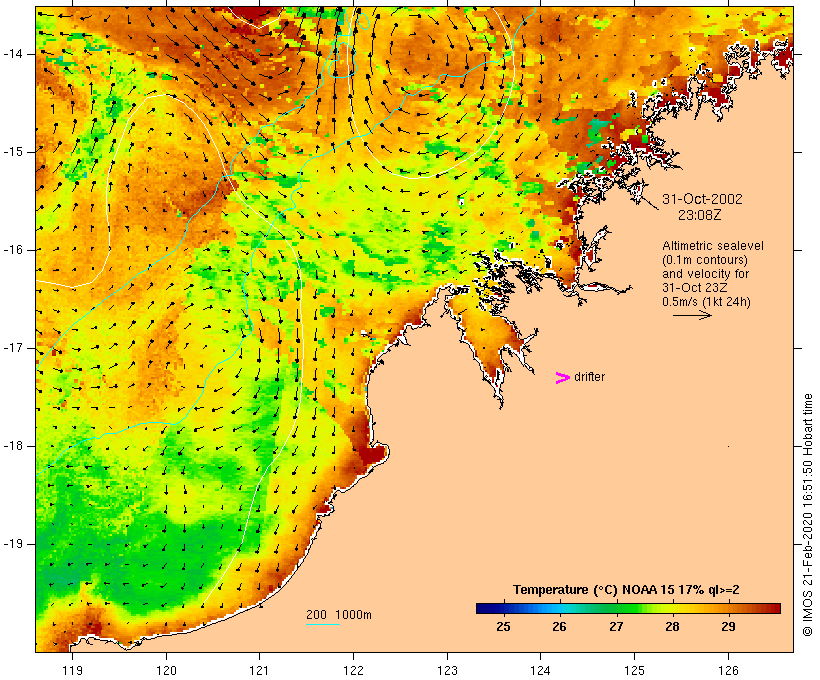The image size is (820, 680).
Task: Click latitude axis label -16
Action: pyautogui.click(x=12, y=250)
